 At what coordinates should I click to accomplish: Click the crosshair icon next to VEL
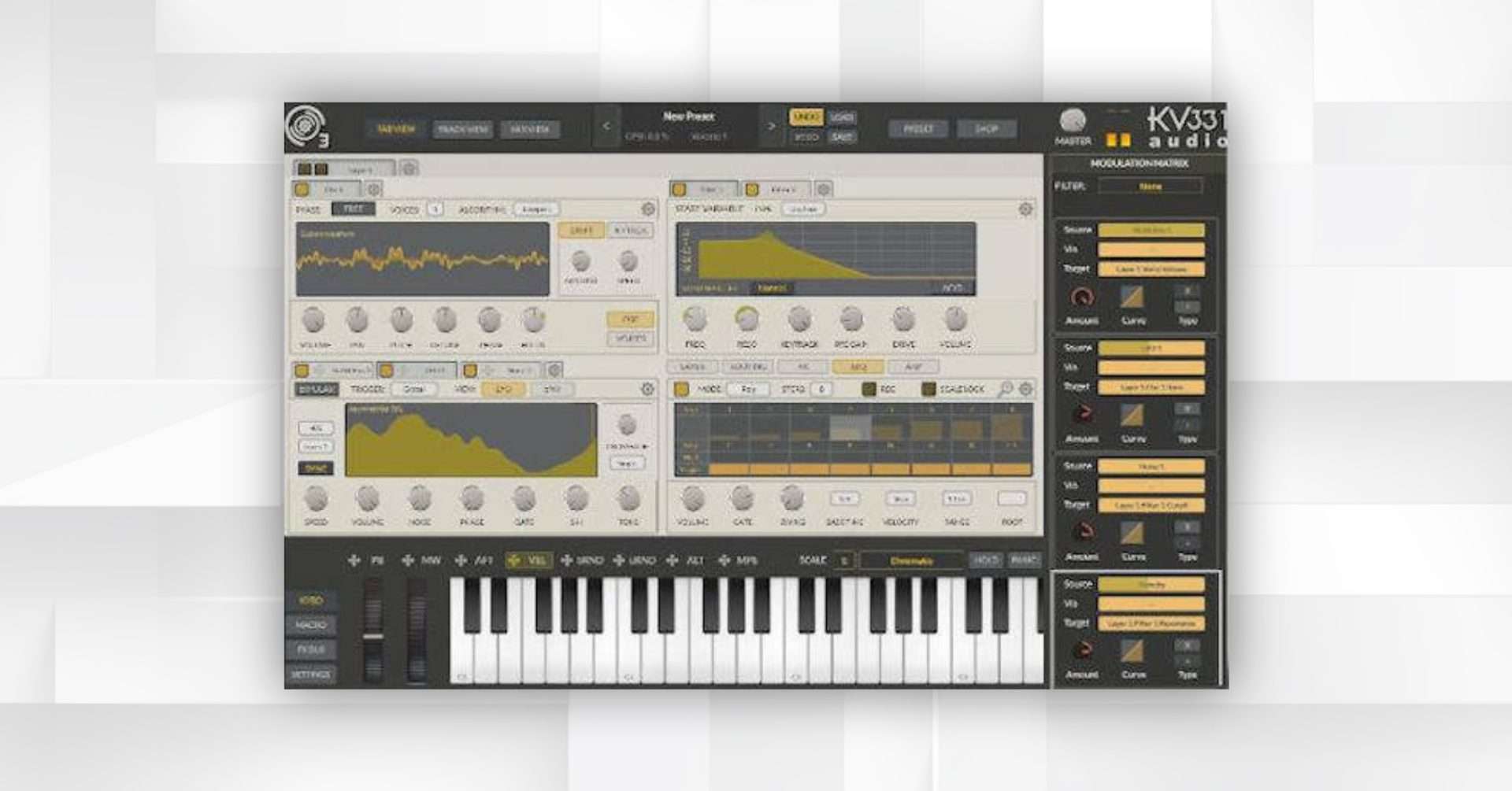tap(514, 560)
